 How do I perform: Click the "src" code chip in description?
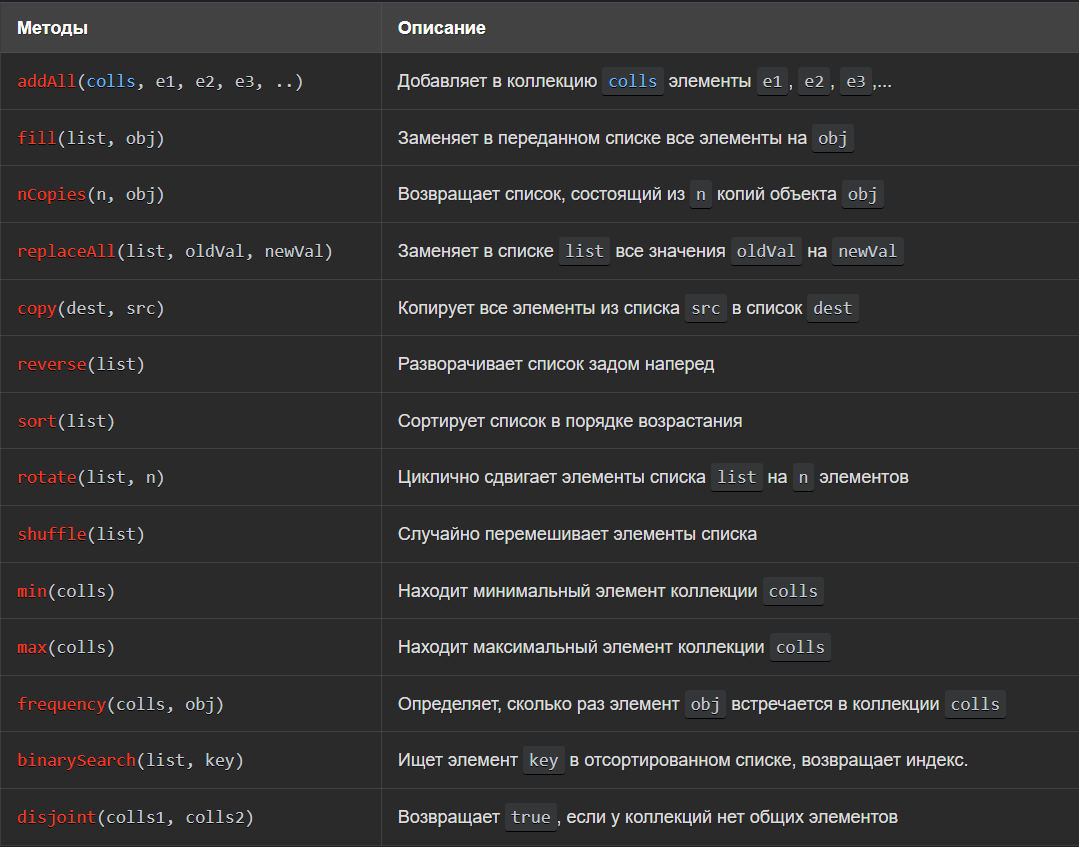coord(706,308)
